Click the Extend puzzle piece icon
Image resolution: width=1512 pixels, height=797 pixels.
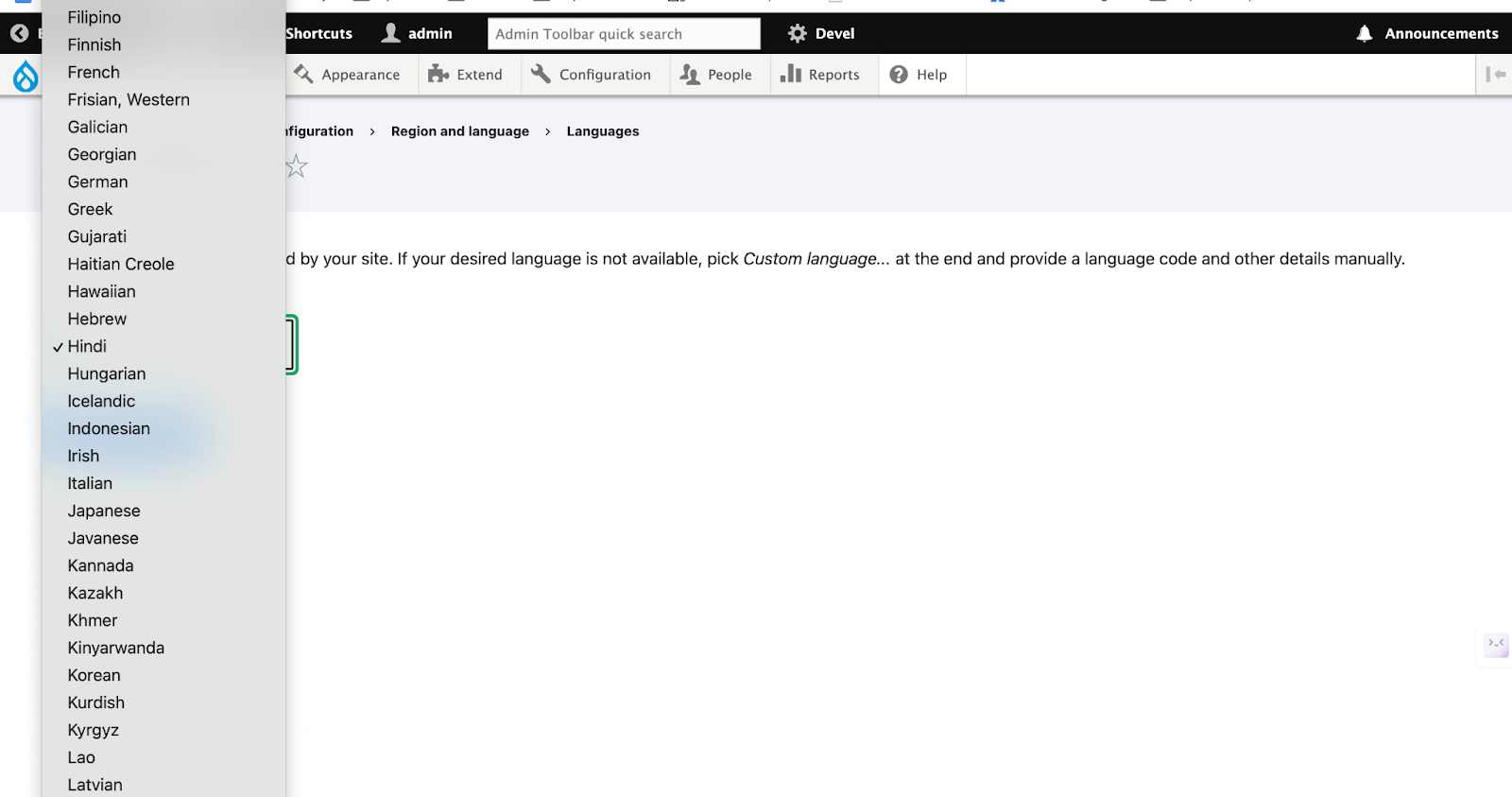[438, 74]
